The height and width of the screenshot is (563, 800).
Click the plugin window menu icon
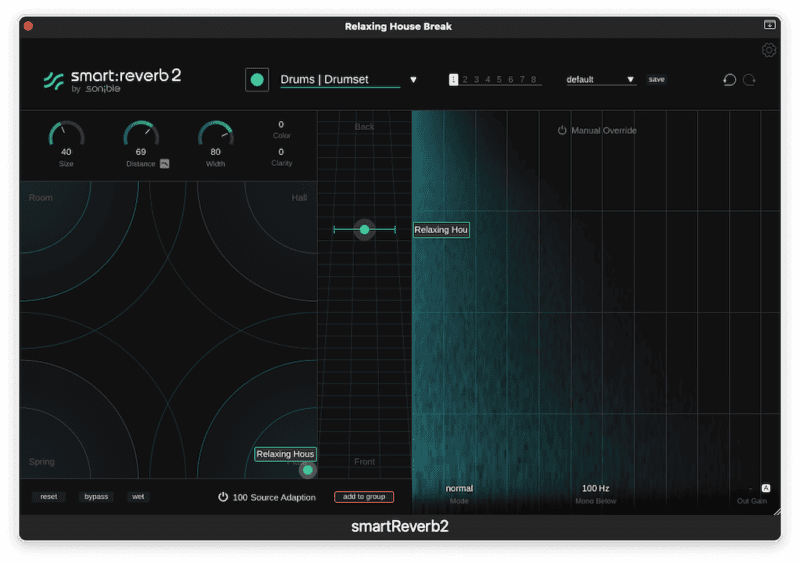tap(769, 25)
